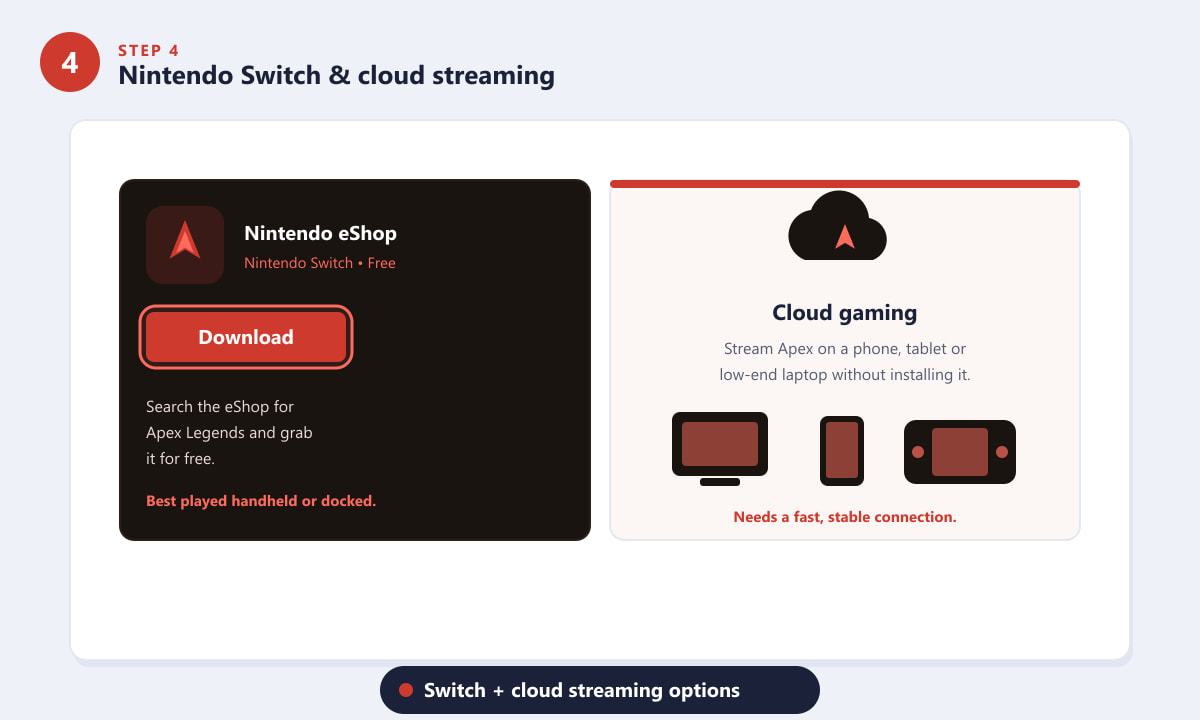This screenshot has width=1200, height=720.
Task: Select the handheld console device icon
Action: tap(960, 452)
